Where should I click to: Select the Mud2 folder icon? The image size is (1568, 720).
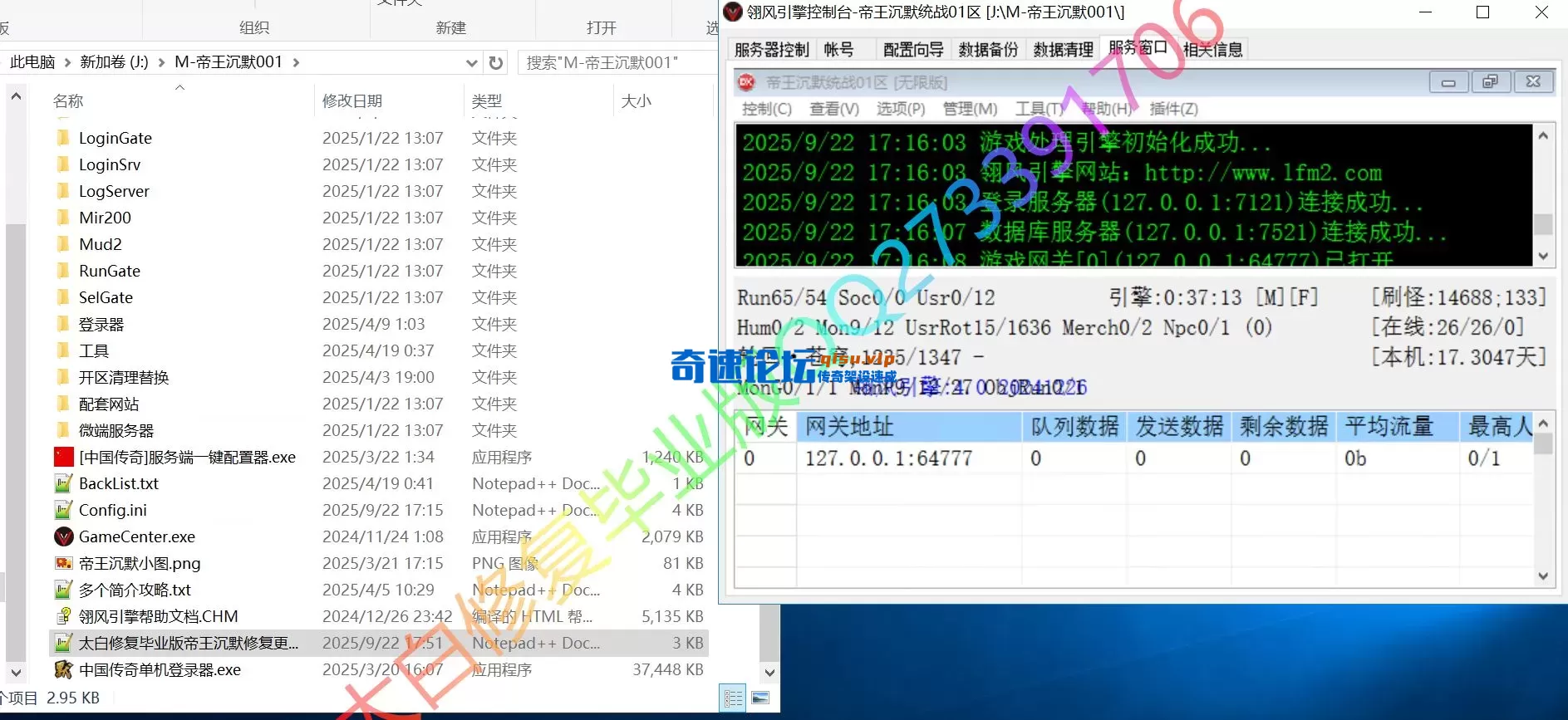(x=63, y=244)
